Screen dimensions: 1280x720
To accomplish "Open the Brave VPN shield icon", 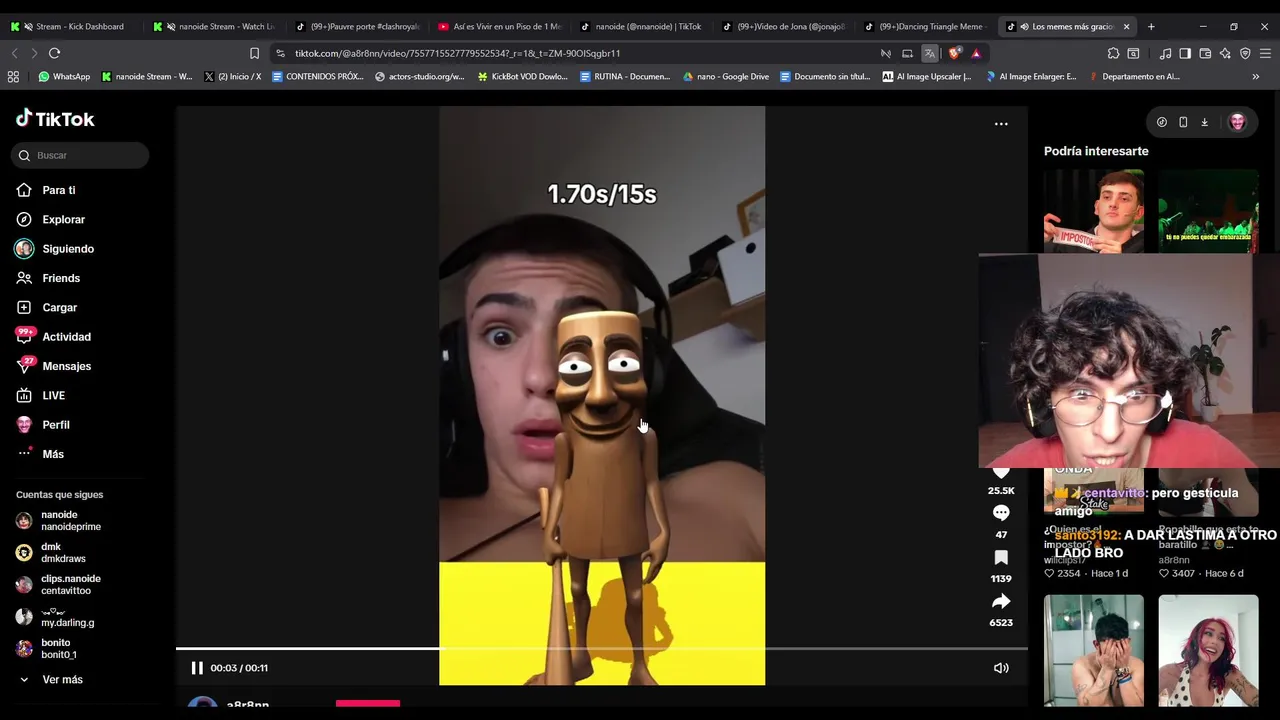I will click(x=1245, y=53).
